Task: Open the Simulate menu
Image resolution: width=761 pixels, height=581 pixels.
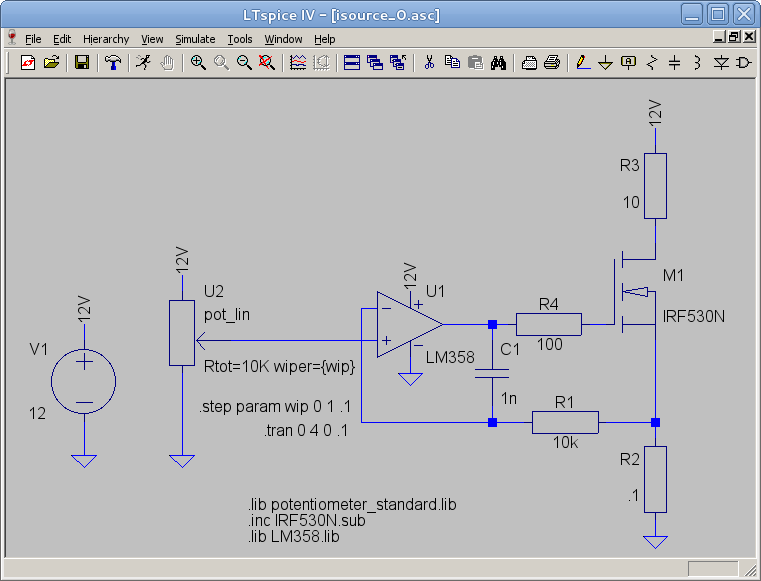Action: tap(195, 39)
